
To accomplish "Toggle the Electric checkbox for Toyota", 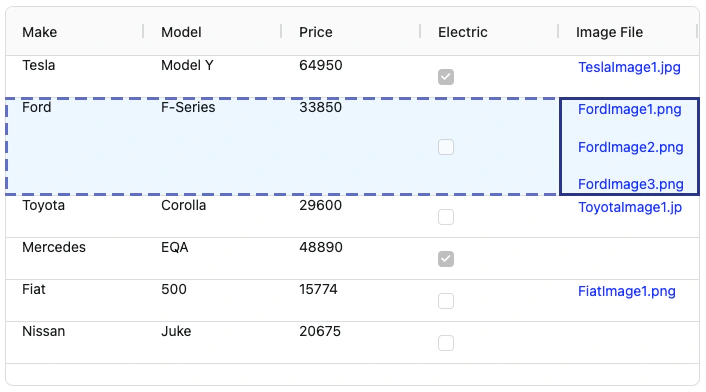I will pos(446,217).
